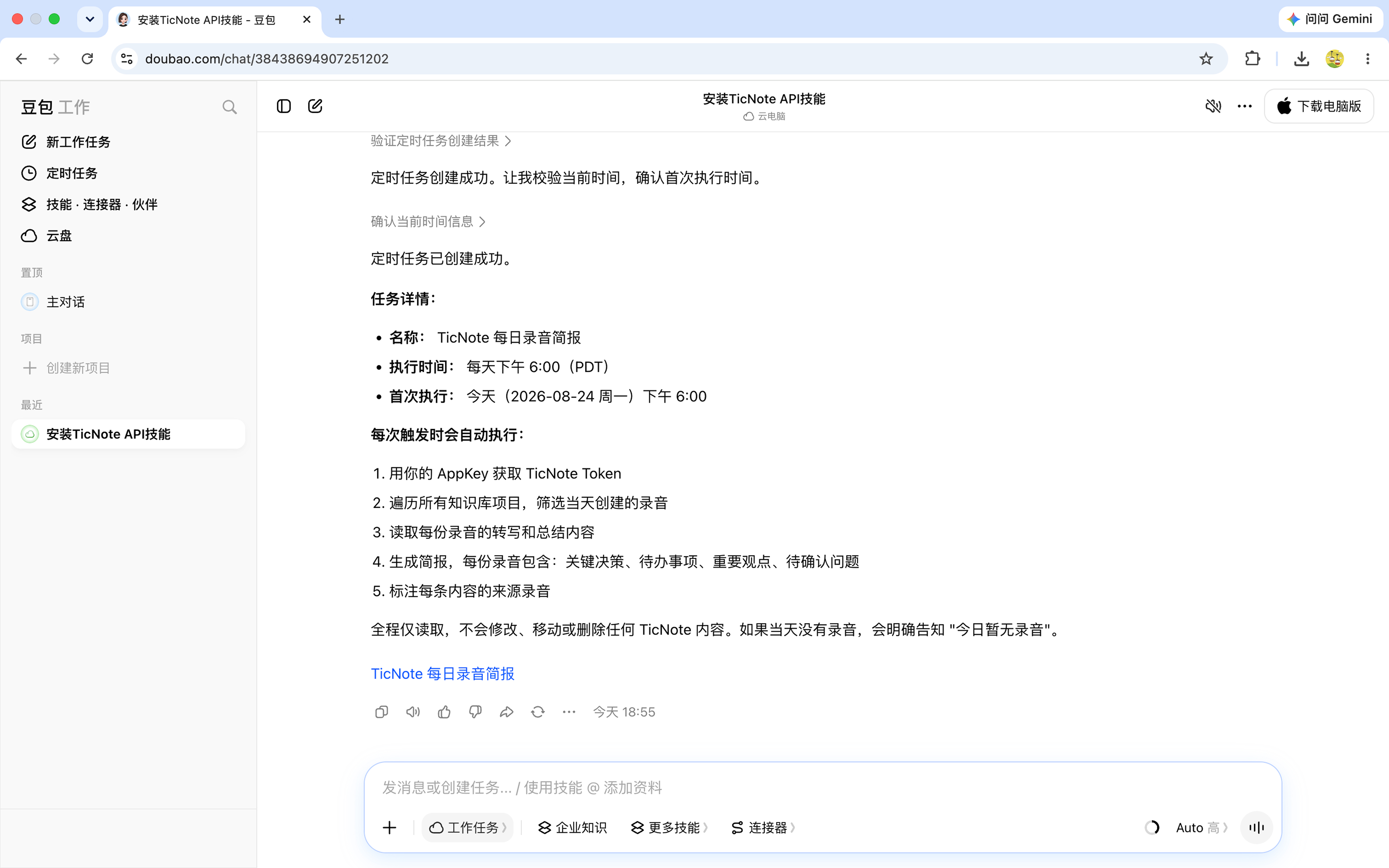The image size is (1389, 868).
Task: Open a new browser tab with plus
Action: [x=340, y=20]
